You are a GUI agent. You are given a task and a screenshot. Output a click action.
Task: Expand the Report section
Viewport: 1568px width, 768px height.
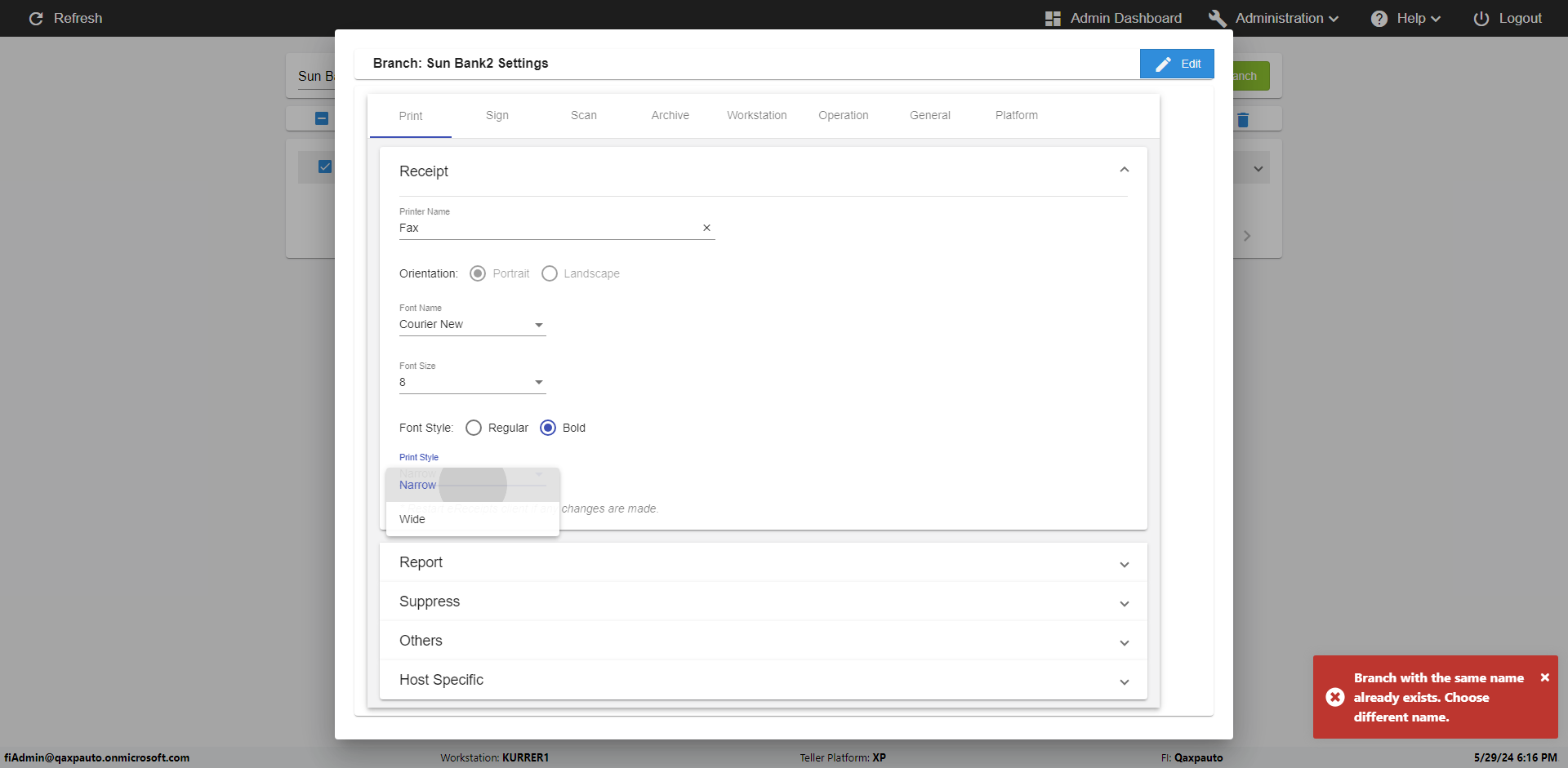[763, 562]
